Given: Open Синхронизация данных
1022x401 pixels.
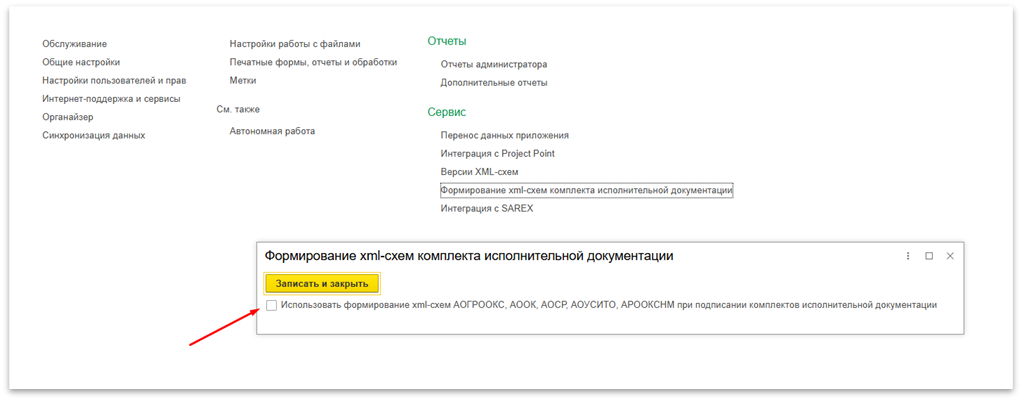Looking at the screenshot, I should pos(94,135).
